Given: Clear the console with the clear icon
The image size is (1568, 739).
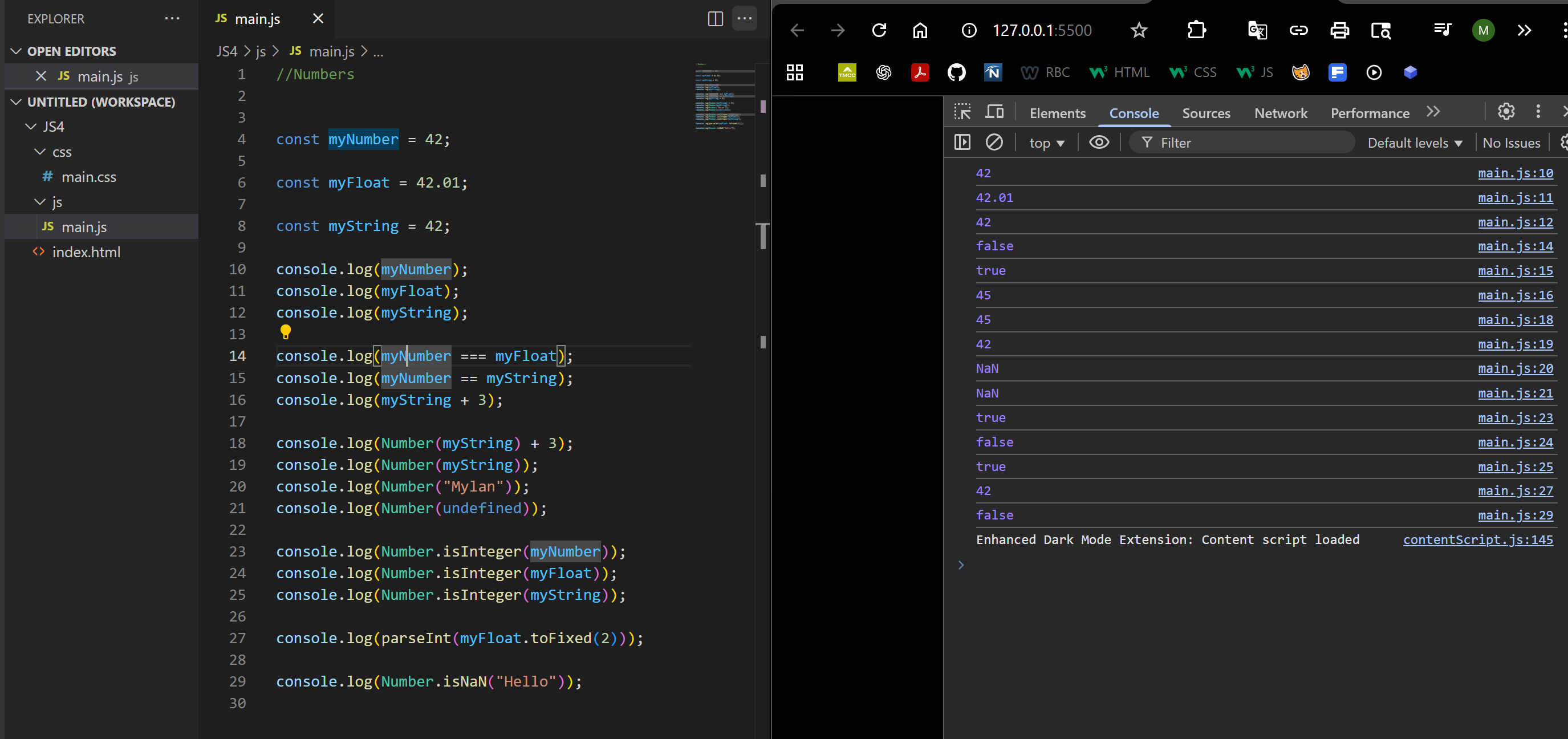Looking at the screenshot, I should (x=994, y=142).
